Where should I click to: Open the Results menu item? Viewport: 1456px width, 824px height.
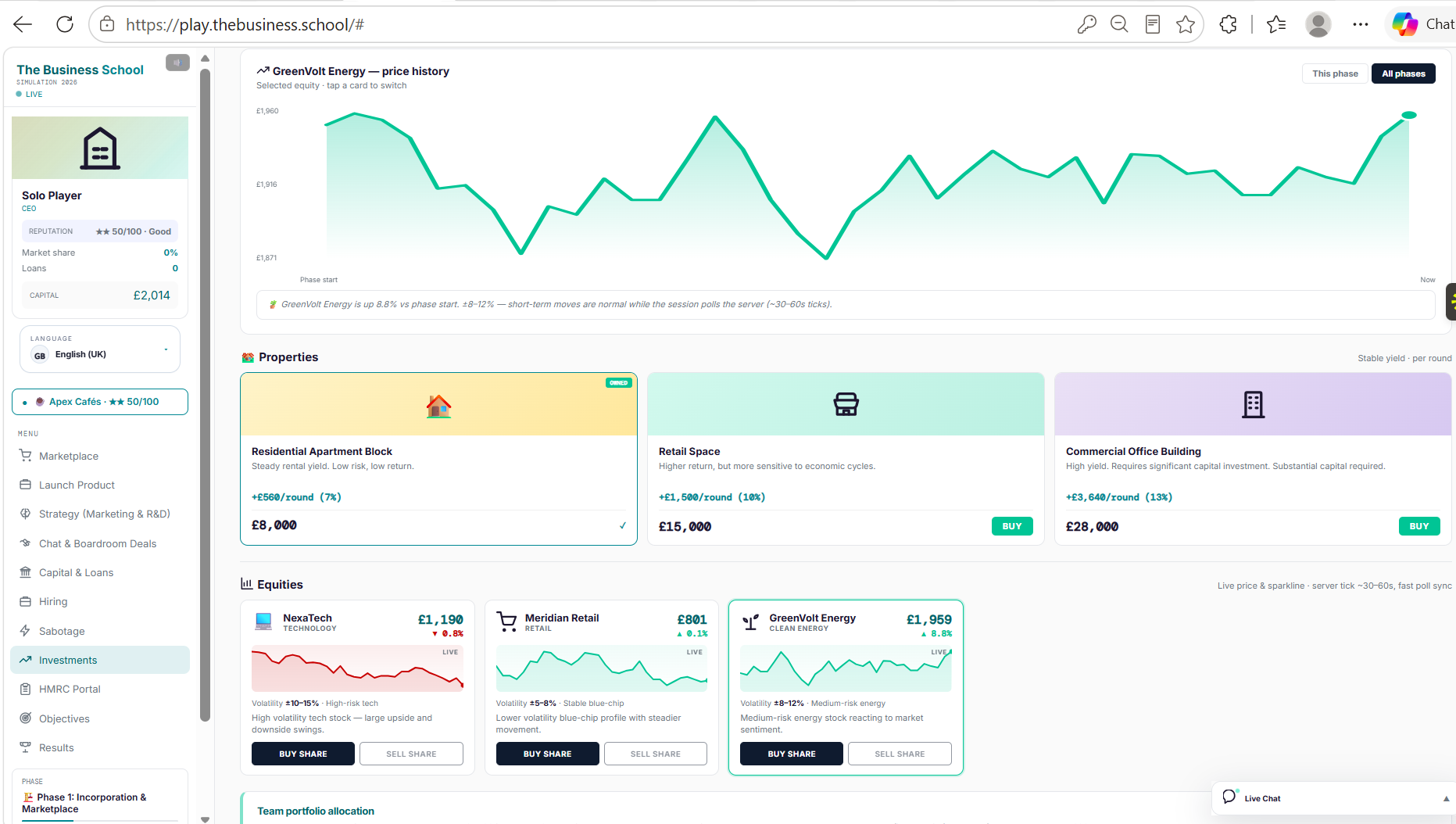click(100, 747)
